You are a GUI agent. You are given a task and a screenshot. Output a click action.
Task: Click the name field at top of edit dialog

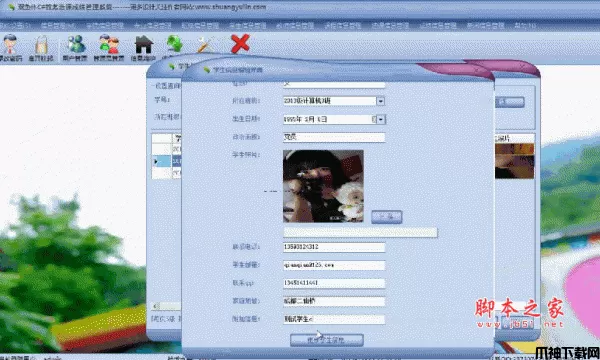tap(334, 84)
